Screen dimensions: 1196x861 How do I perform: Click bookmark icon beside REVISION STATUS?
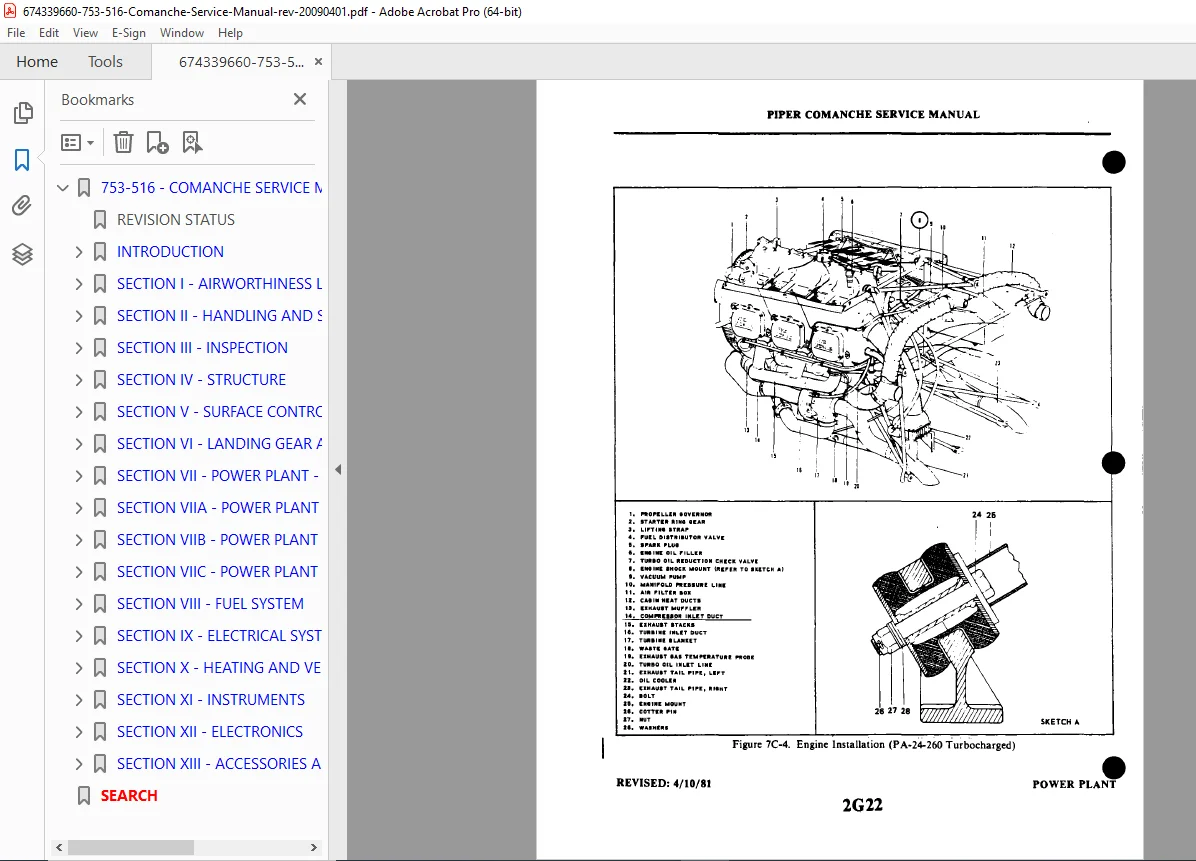100,220
